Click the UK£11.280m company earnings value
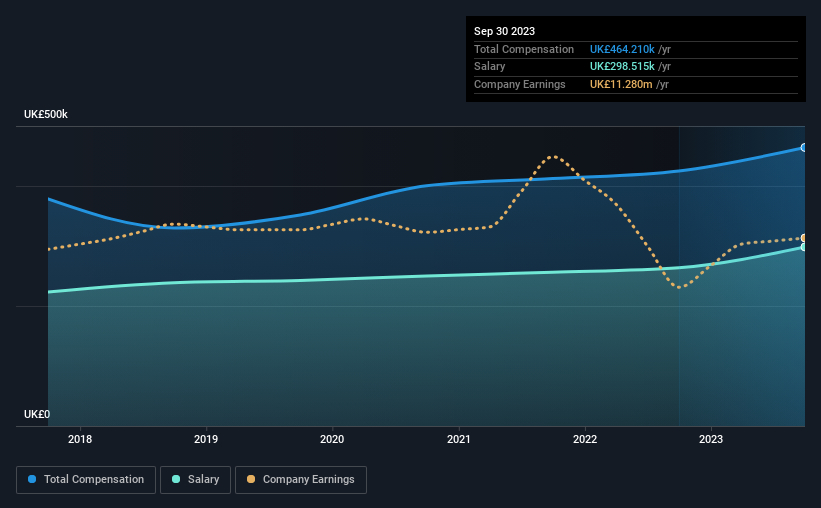The height and width of the screenshot is (508, 821). pos(621,84)
